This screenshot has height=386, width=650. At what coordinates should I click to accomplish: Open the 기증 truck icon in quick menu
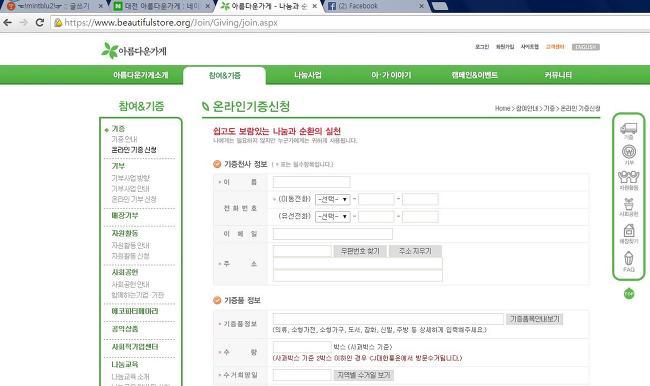coord(628,131)
